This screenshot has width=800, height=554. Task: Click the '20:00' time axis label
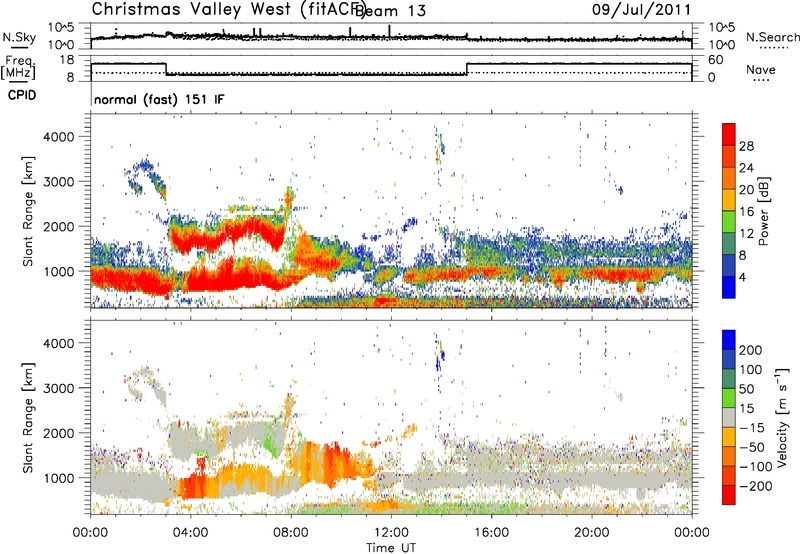point(591,533)
